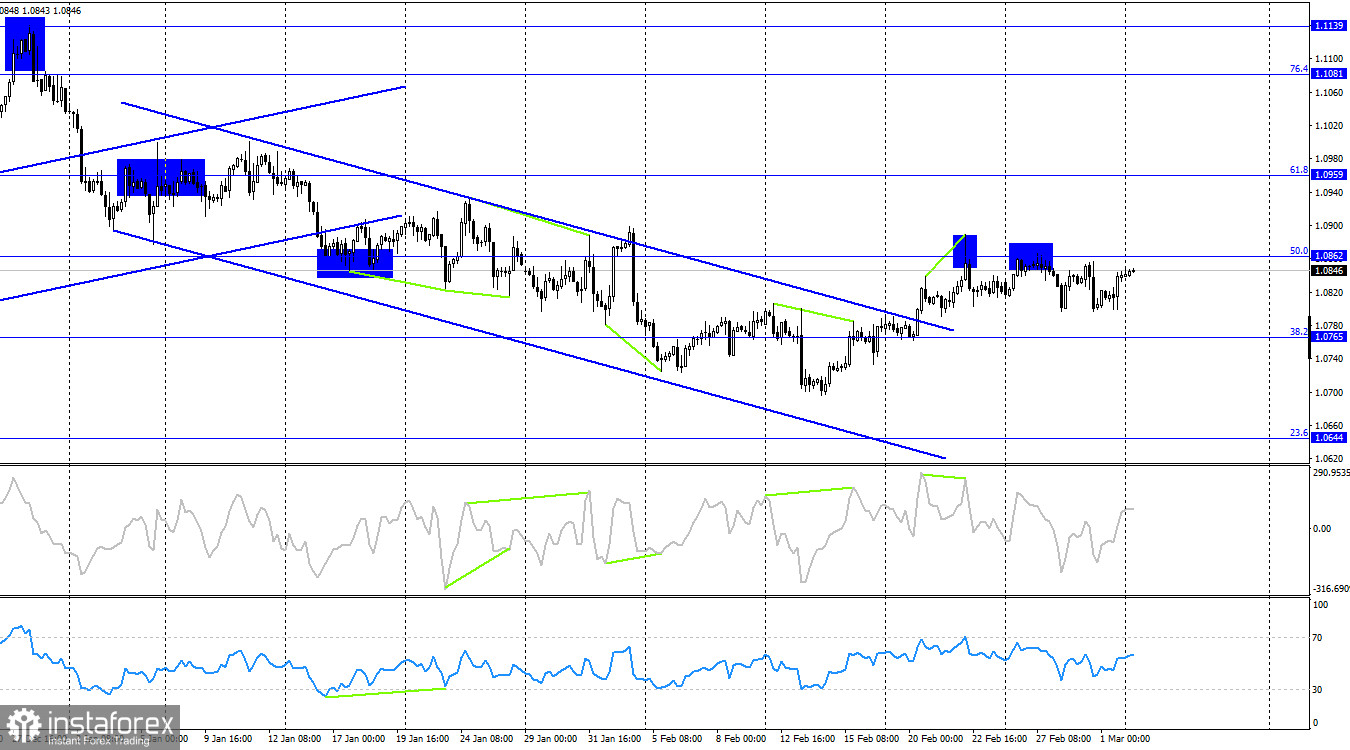The width and height of the screenshot is (1350, 750).
Task: Click the 1.0959 price level label
Action: click(x=1329, y=175)
